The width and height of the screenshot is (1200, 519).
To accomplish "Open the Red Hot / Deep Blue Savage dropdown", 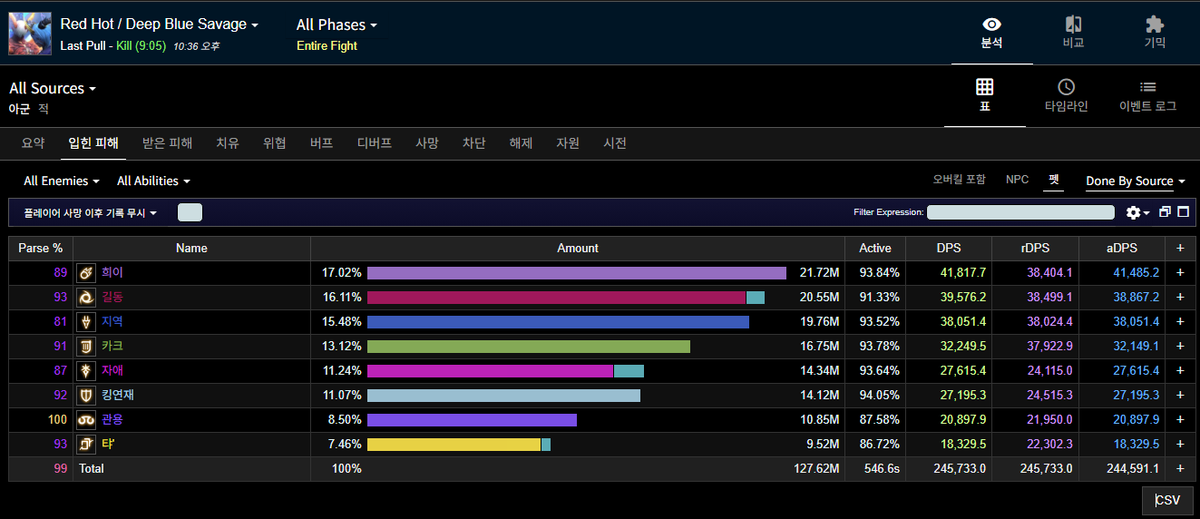I will [x=159, y=24].
